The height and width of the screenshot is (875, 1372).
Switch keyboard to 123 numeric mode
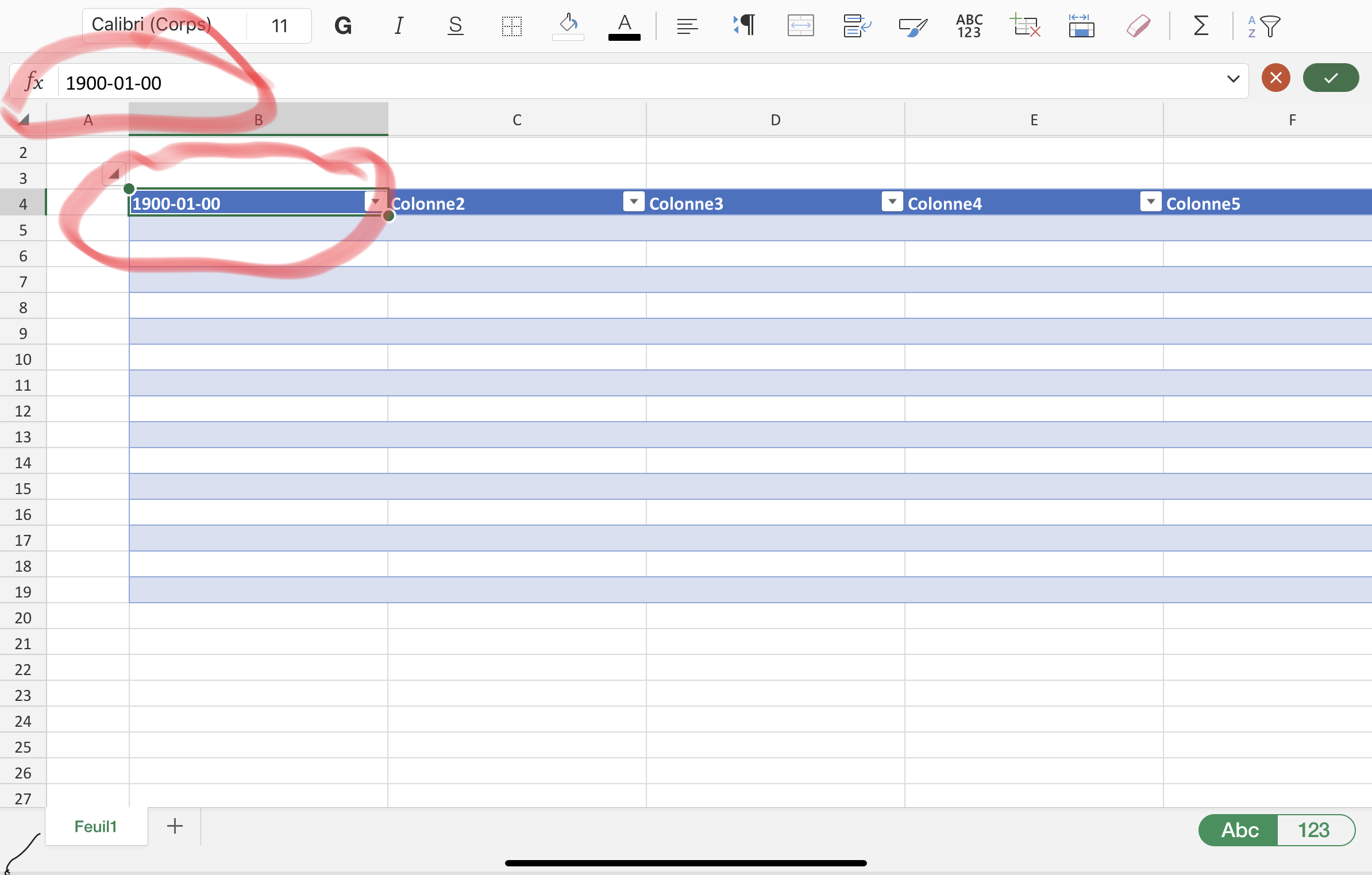[1314, 830]
